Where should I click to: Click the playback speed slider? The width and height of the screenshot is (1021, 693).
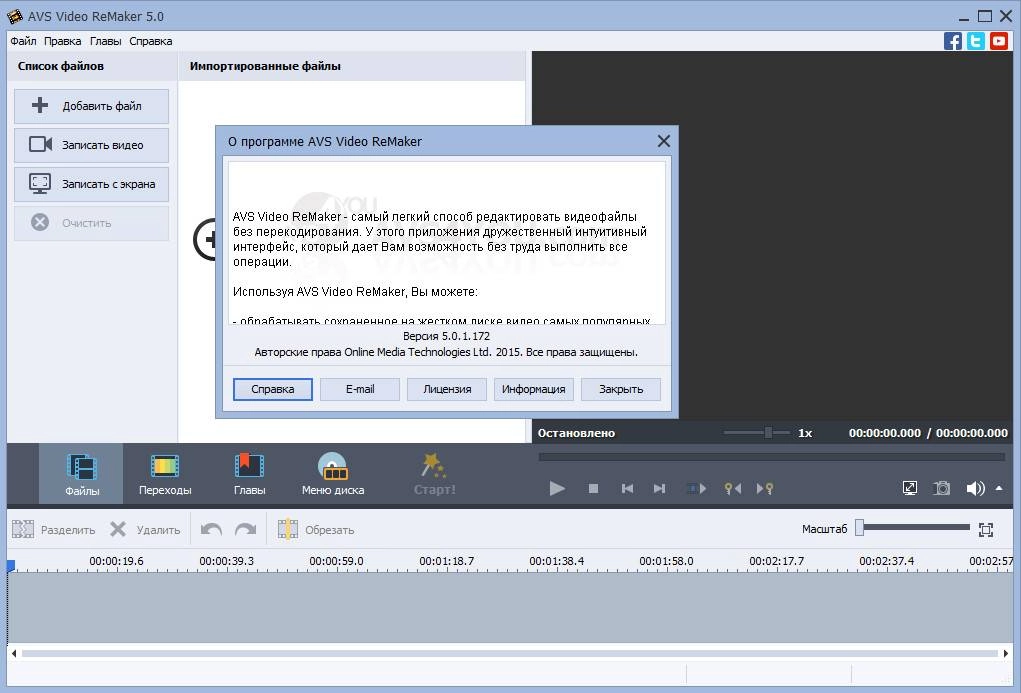click(x=757, y=432)
